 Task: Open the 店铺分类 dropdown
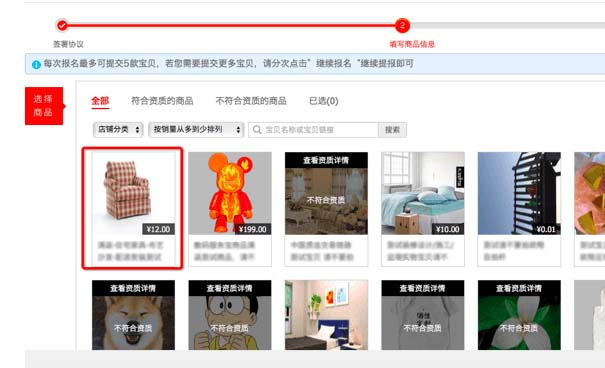coord(118,130)
